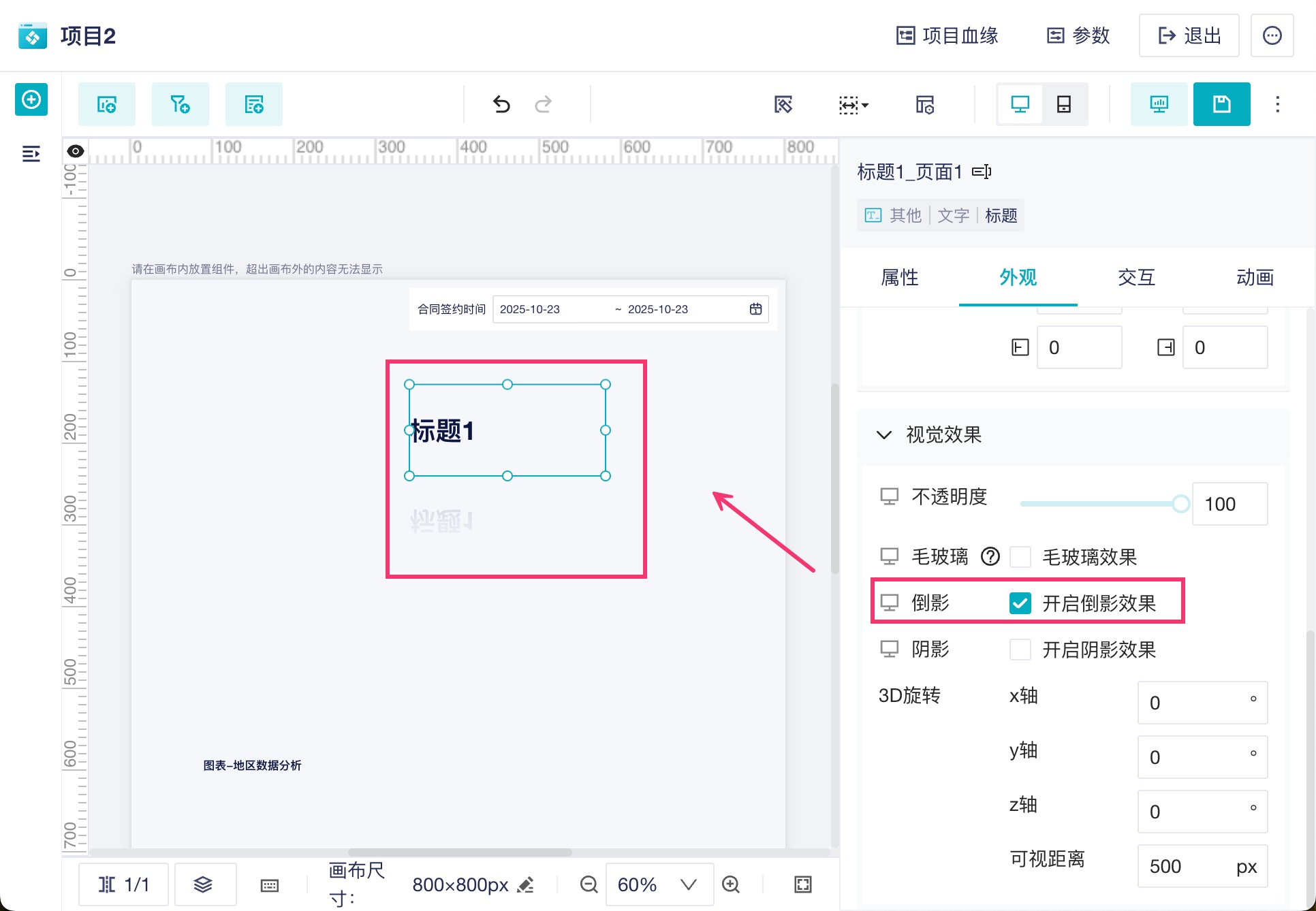Click the save disk icon
The image size is (1316, 911).
click(x=1221, y=104)
